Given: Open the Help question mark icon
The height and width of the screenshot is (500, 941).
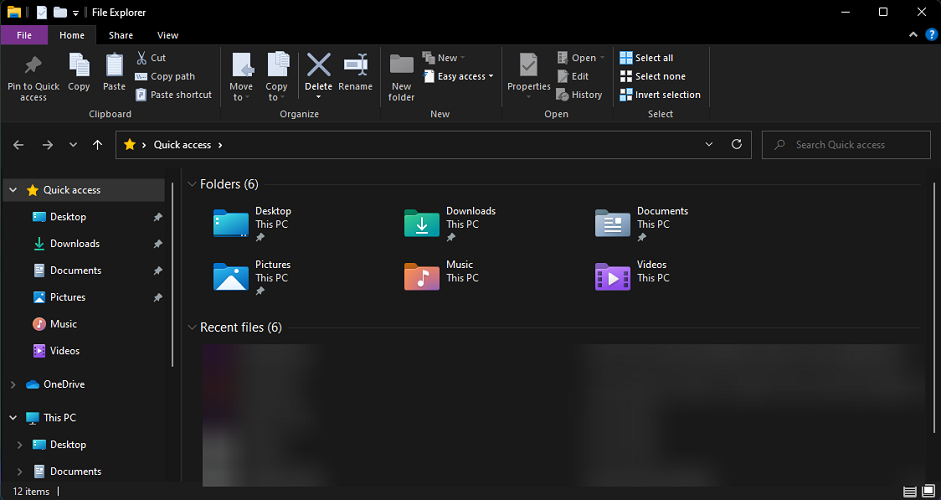Looking at the screenshot, I should [931, 35].
